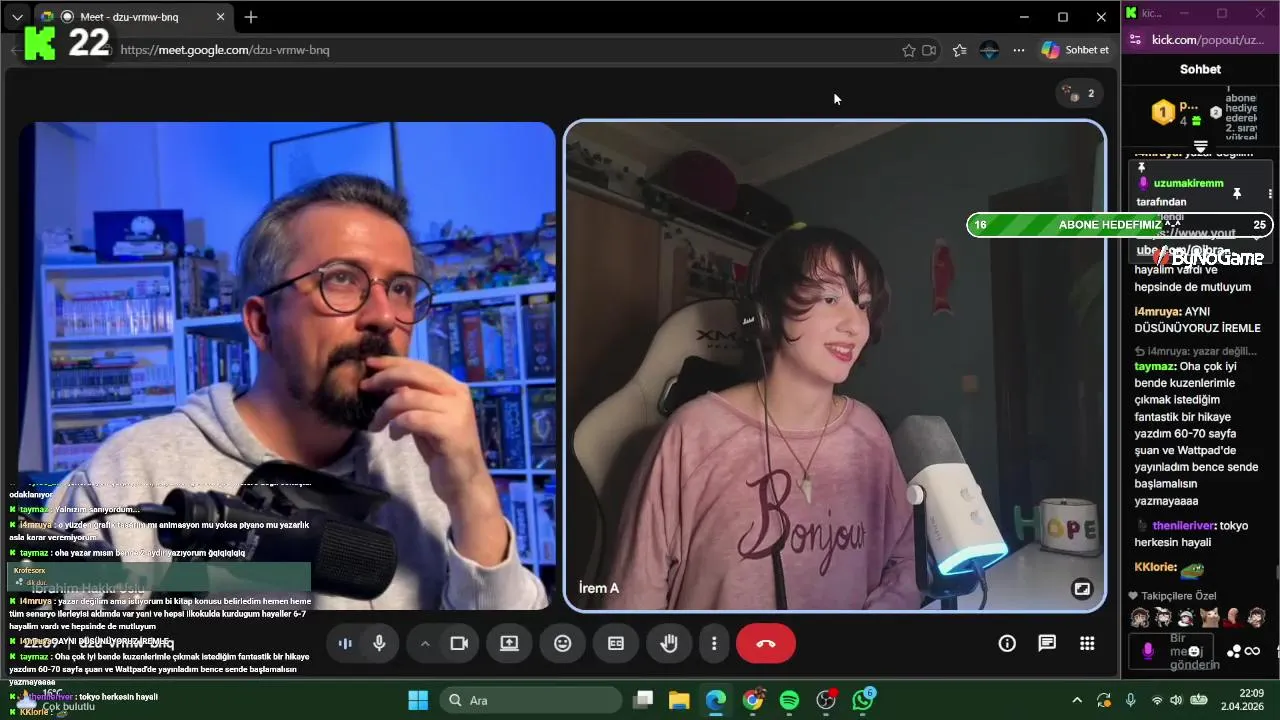Click thenileriver username in chat
Screen dimensions: 1280x720
[x=1183, y=525]
